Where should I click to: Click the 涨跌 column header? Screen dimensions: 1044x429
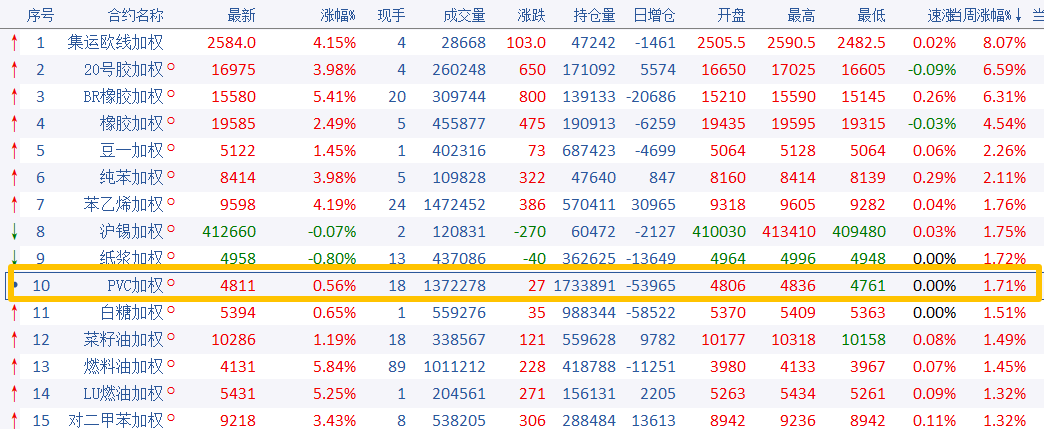pos(531,16)
